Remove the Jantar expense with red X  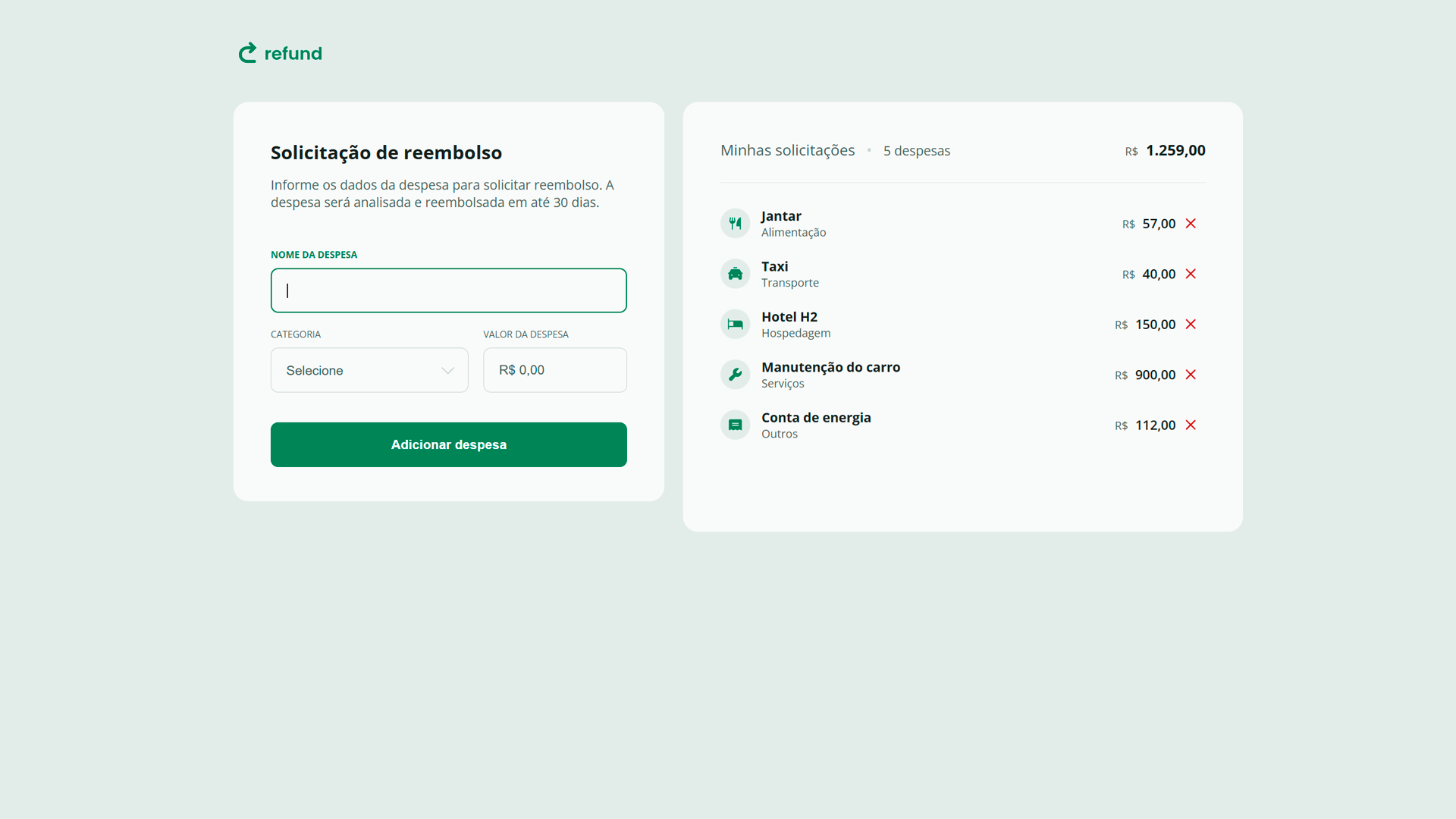coord(1191,224)
